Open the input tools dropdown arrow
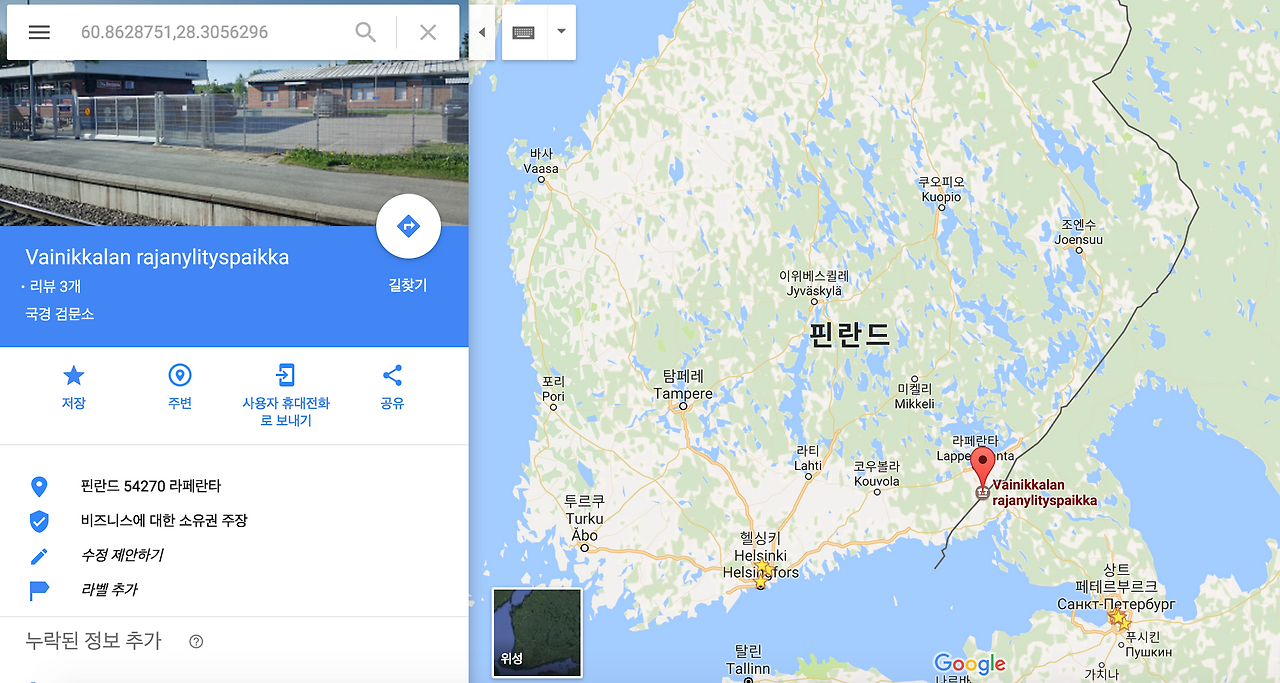The width and height of the screenshot is (1280, 683). 561,32
